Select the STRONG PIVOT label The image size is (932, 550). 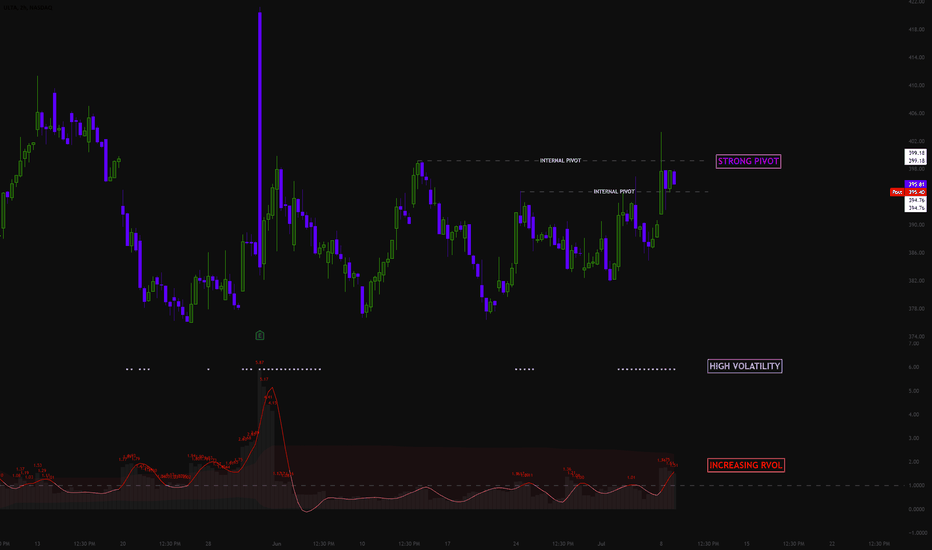(x=748, y=161)
